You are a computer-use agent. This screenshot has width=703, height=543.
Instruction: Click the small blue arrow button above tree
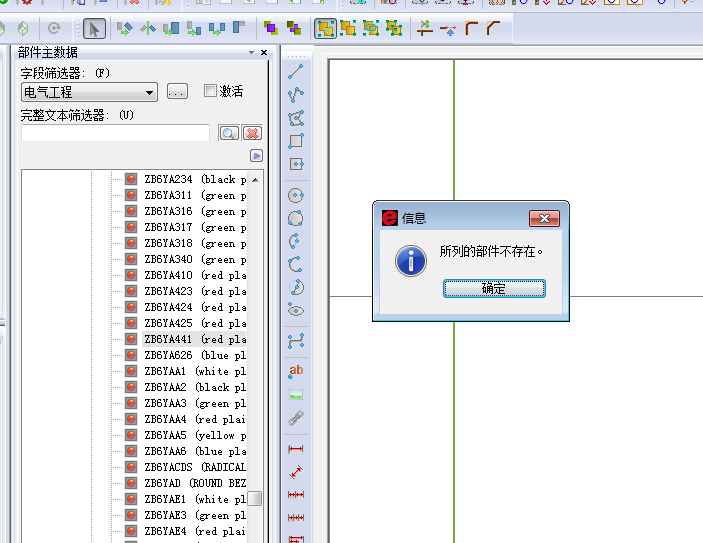pos(256,156)
